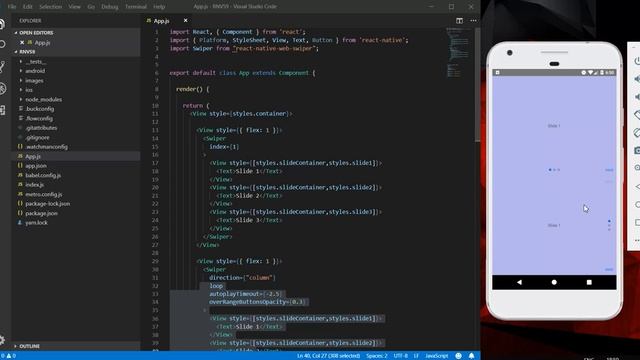640x360 pixels.
Task: Click LF end-of-line setting
Action: 416,356
